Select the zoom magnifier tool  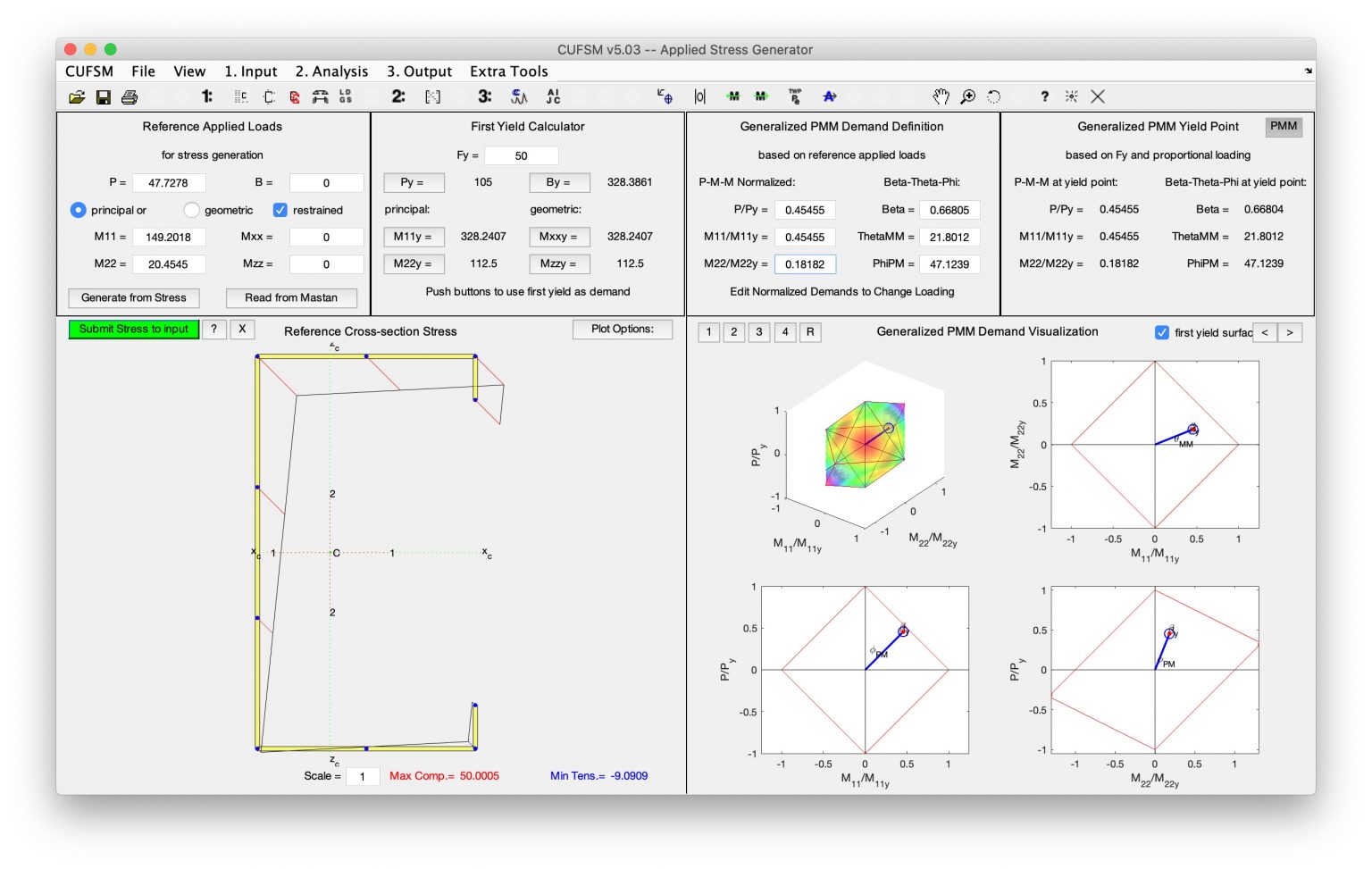click(967, 96)
